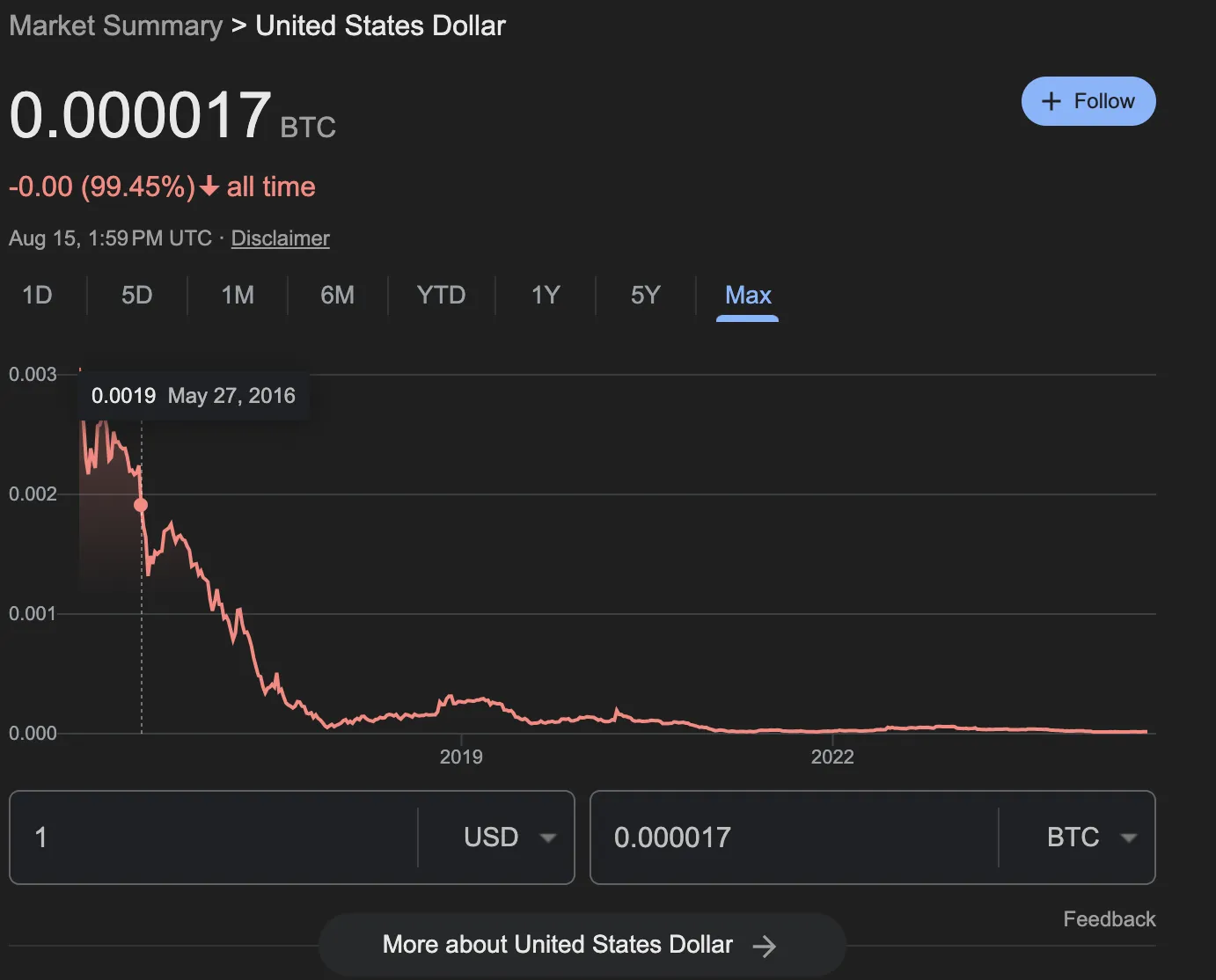Click the BTC amount field showing 0.000017
Image resolution: width=1216 pixels, height=980 pixels.
(795, 837)
